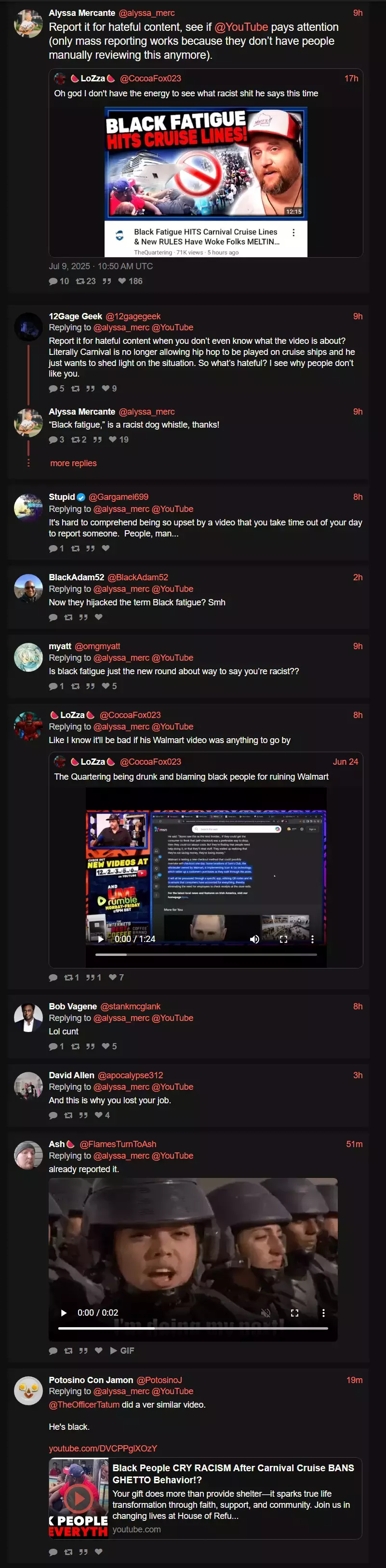Click quote icon on 12Gage Geek reply
The height and width of the screenshot is (1568, 386).
tap(90, 388)
